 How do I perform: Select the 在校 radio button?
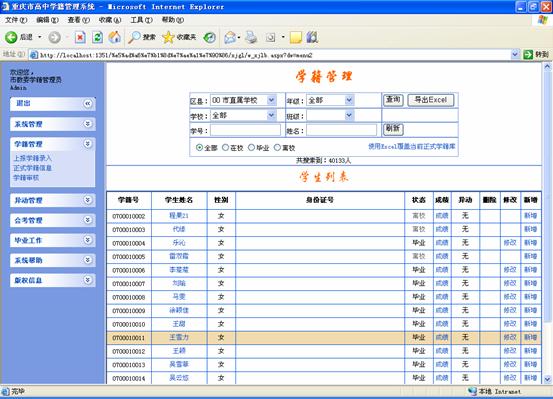point(225,148)
